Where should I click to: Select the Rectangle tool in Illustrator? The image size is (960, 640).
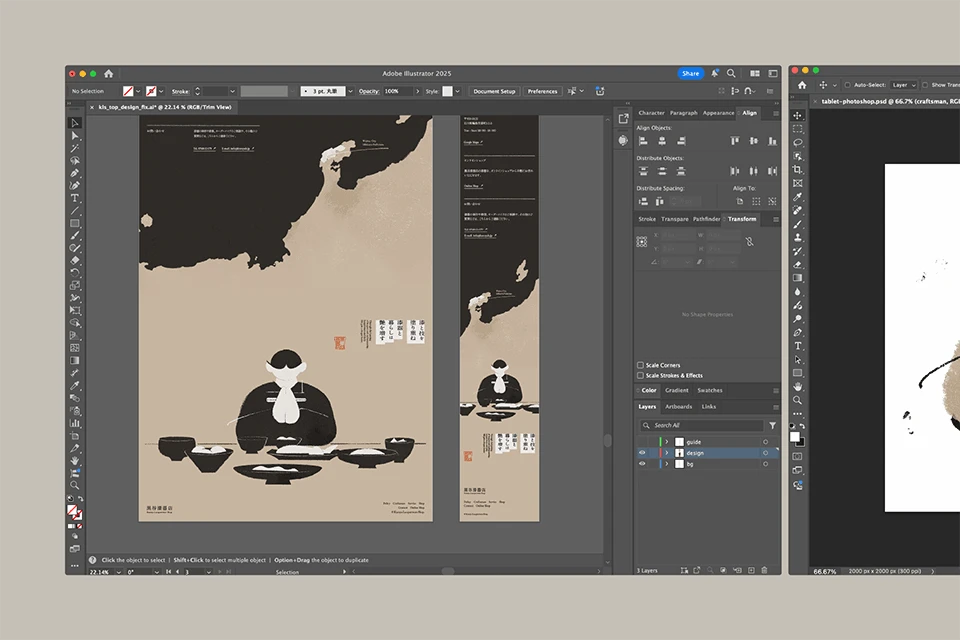pyautogui.click(x=75, y=224)
